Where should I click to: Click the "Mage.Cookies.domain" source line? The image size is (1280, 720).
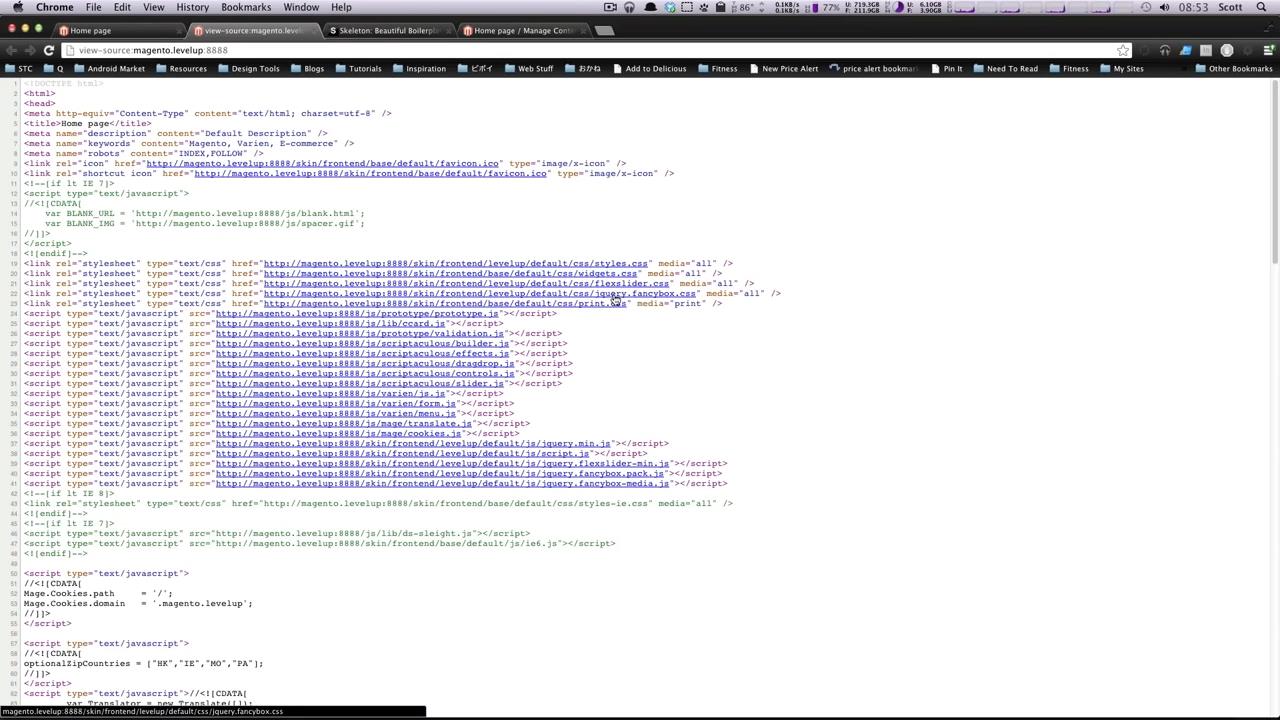click(x=138, y=603)
